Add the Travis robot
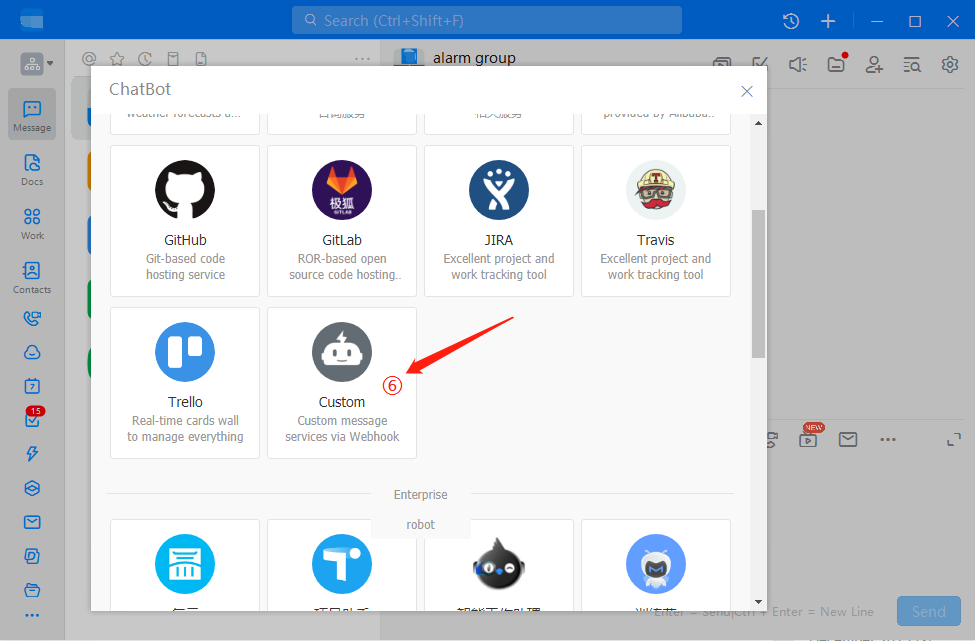This screenshot has height=641, width=975. click(x=656, y=220)
